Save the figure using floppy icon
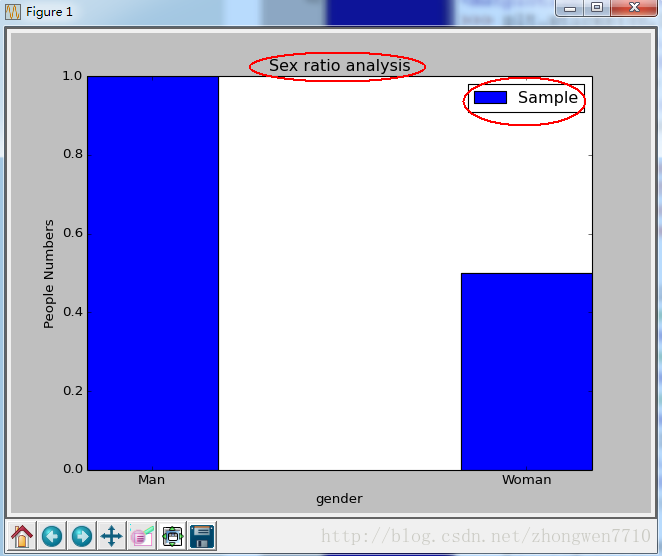 click(x=202, y=536)
